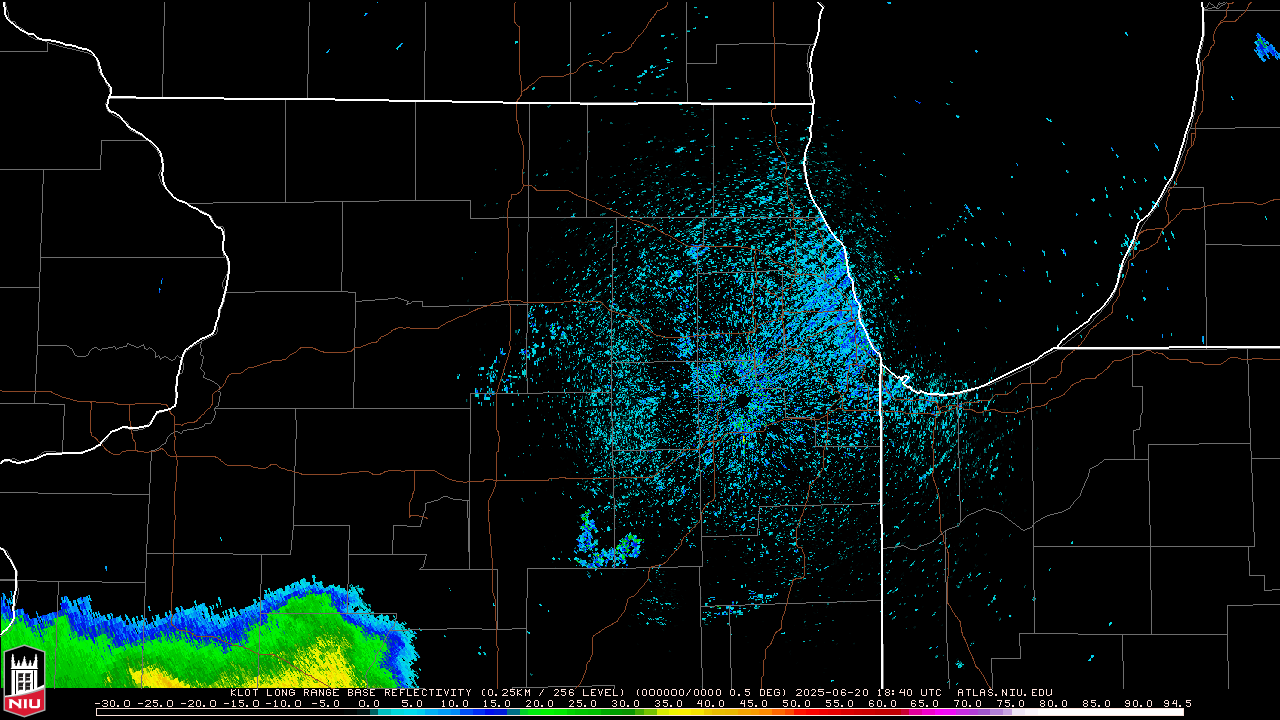Click the 75.0 scale label
This screenshot has width=1280, height=720.
(1011, 704)
